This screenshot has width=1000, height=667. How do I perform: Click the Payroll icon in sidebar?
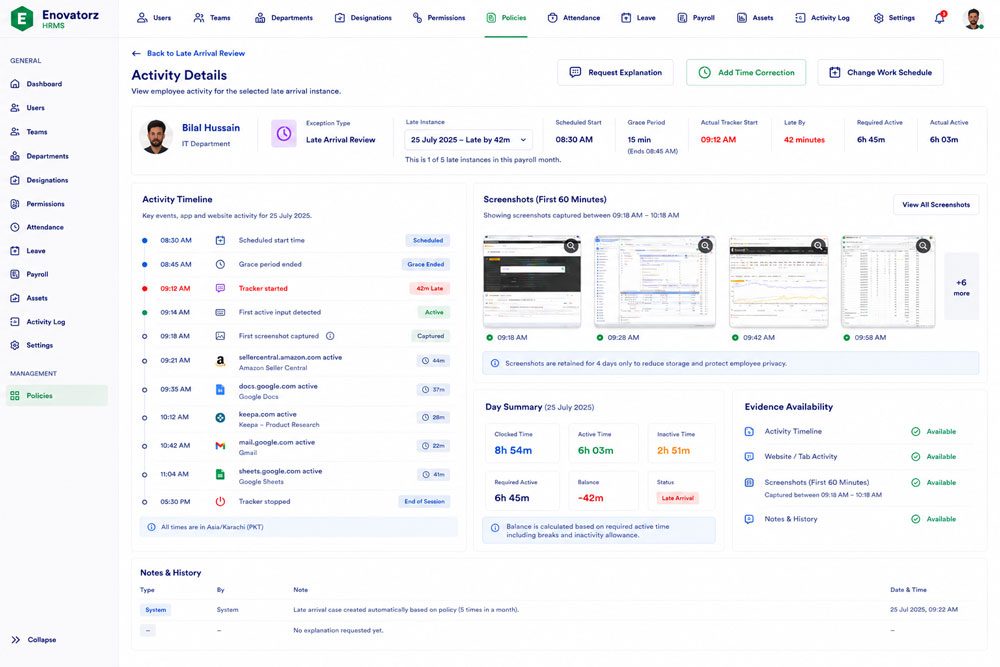(15, 274)
